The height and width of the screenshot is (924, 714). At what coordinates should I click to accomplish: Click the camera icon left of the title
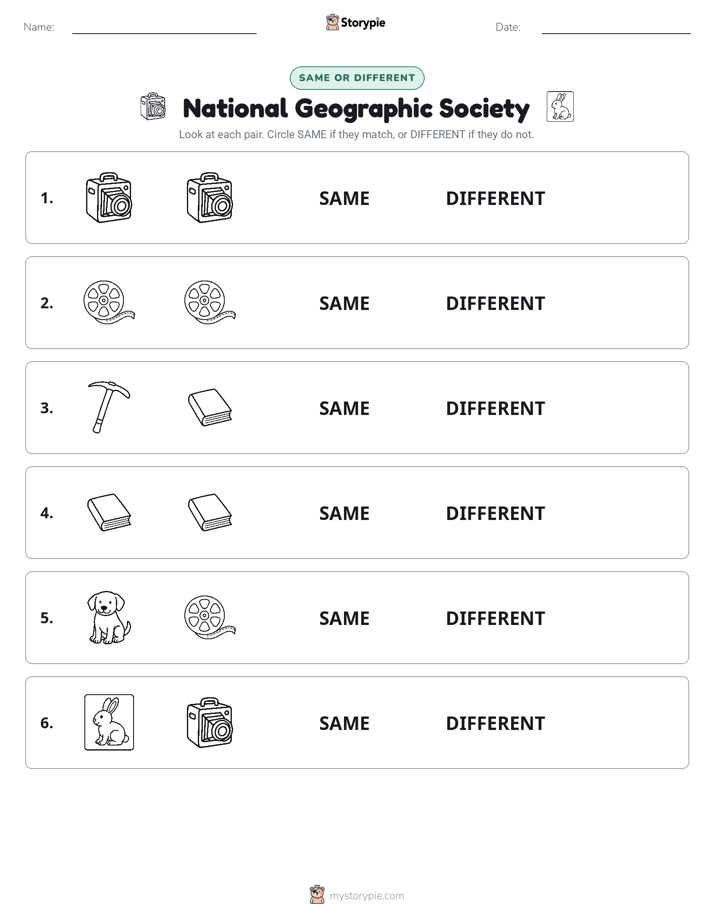tap(153, 107)
